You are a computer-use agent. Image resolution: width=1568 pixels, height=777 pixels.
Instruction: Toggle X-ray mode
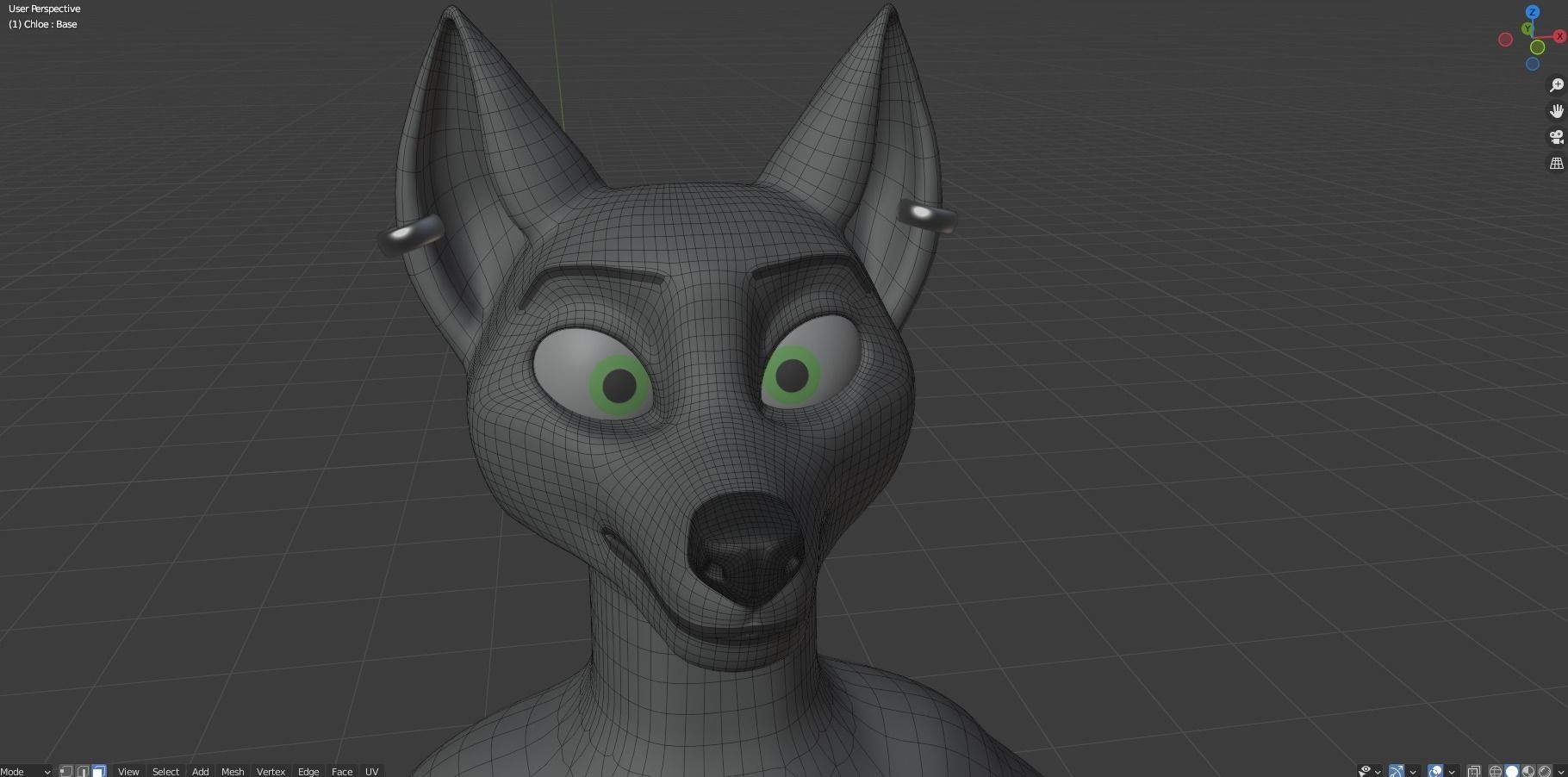point(1474,771)
